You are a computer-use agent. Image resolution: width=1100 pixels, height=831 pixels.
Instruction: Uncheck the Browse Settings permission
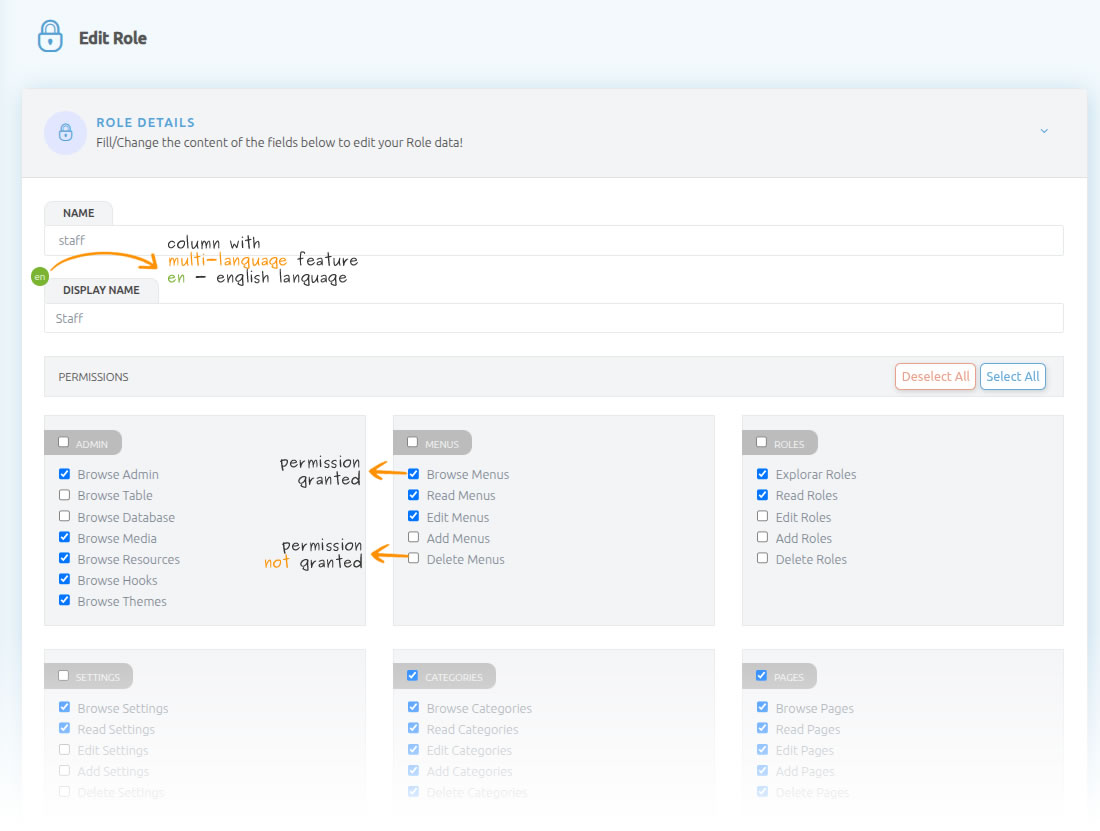[65, 707]
